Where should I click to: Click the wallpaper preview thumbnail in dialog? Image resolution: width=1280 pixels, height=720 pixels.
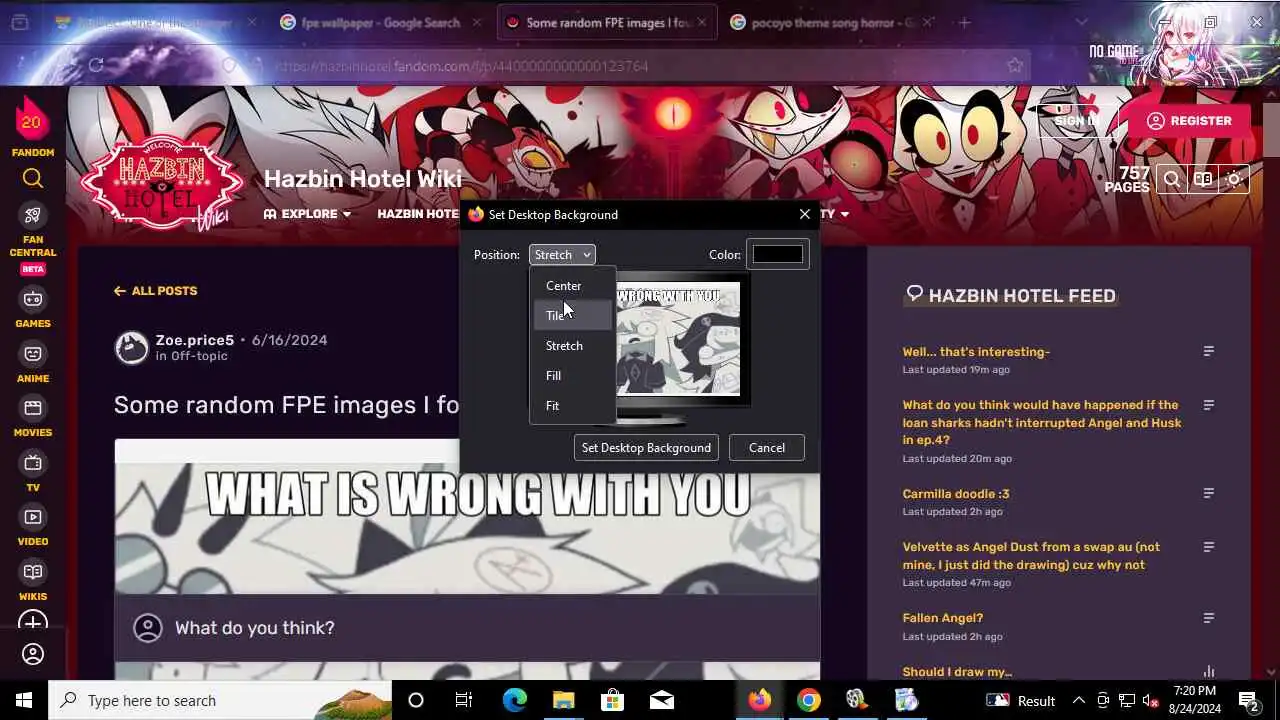(x=678, y=339)
